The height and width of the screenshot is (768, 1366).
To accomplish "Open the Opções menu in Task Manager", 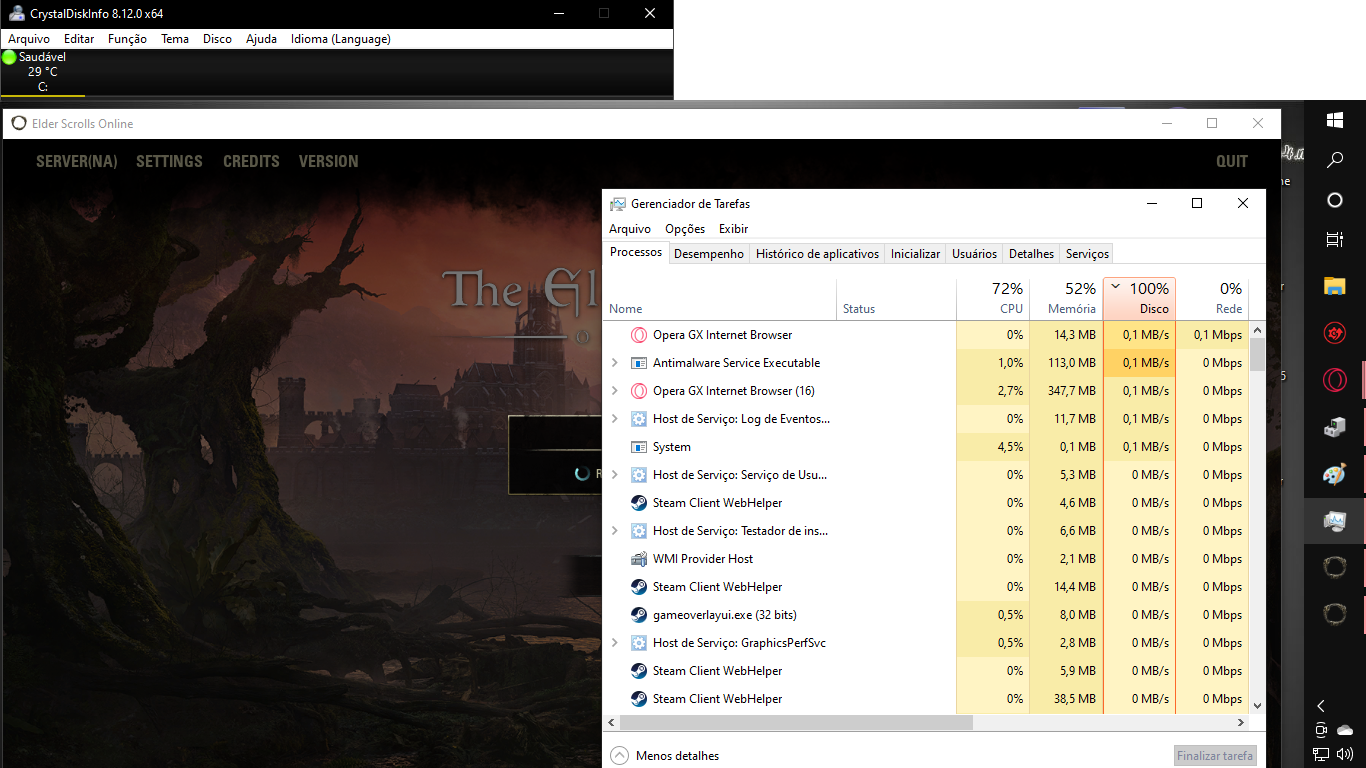I will (685, 229).
